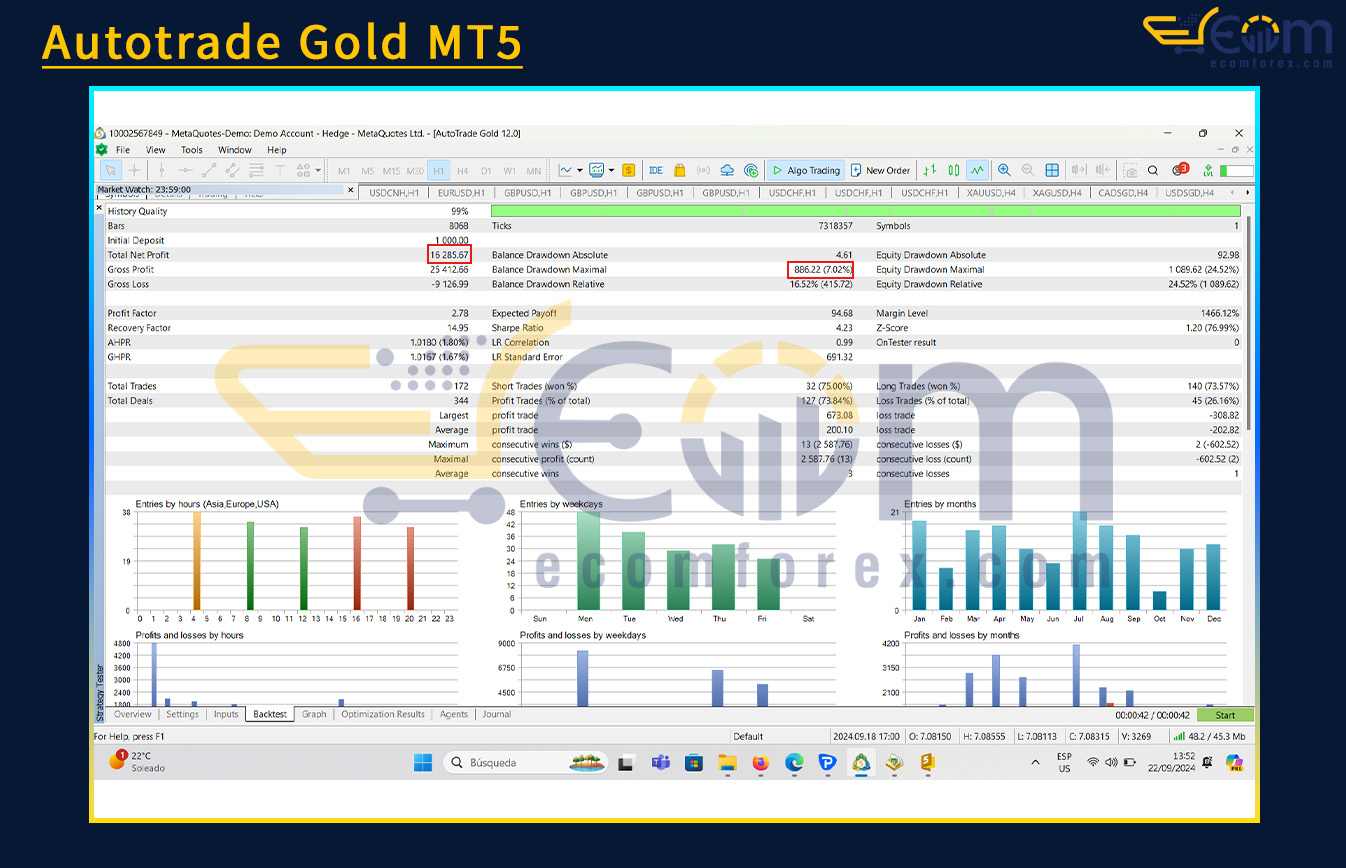Switch to line chart view
This screenshot has height=868, width=1346.
point(977,170)
